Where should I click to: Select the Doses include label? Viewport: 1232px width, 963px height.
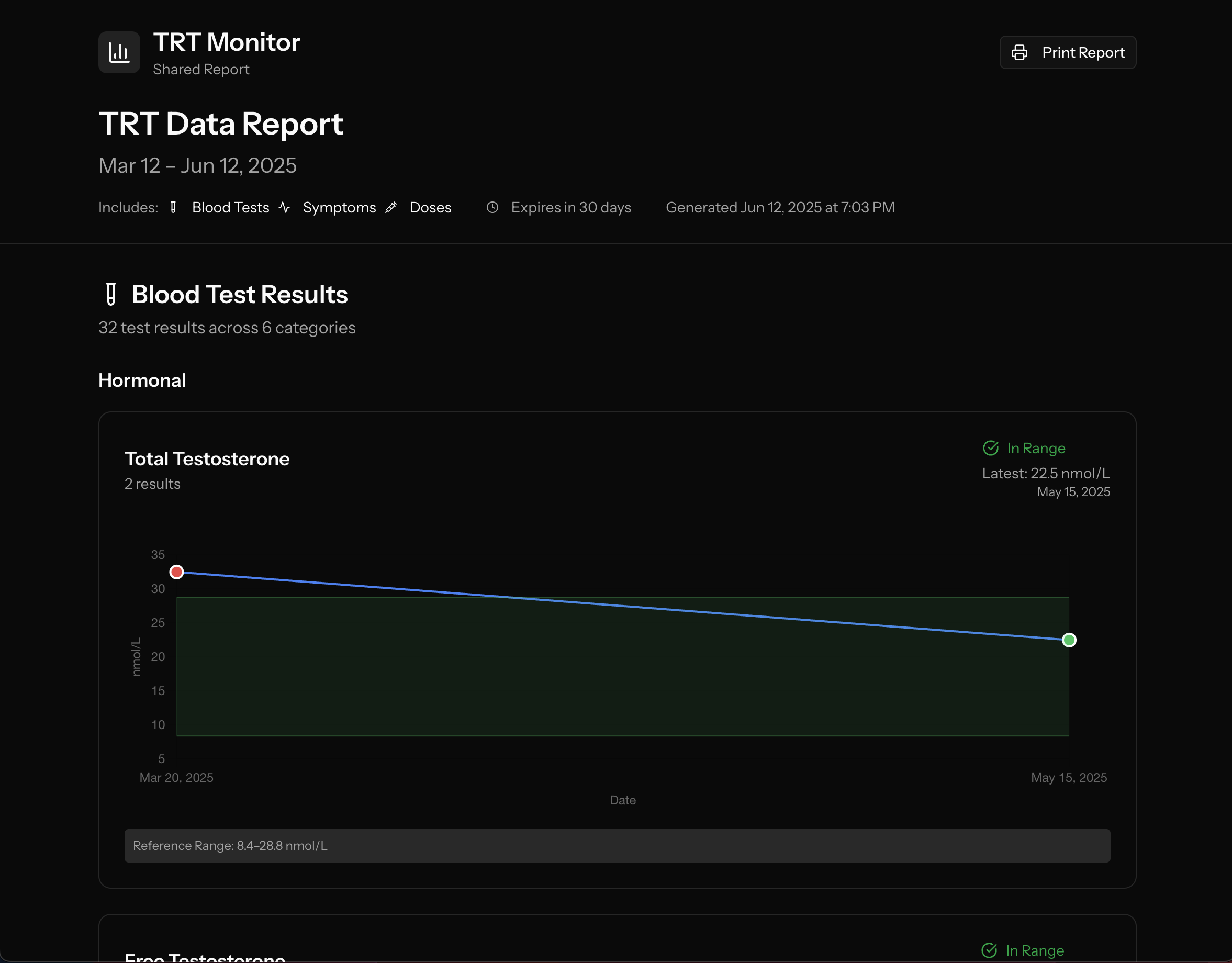(430, 207)
